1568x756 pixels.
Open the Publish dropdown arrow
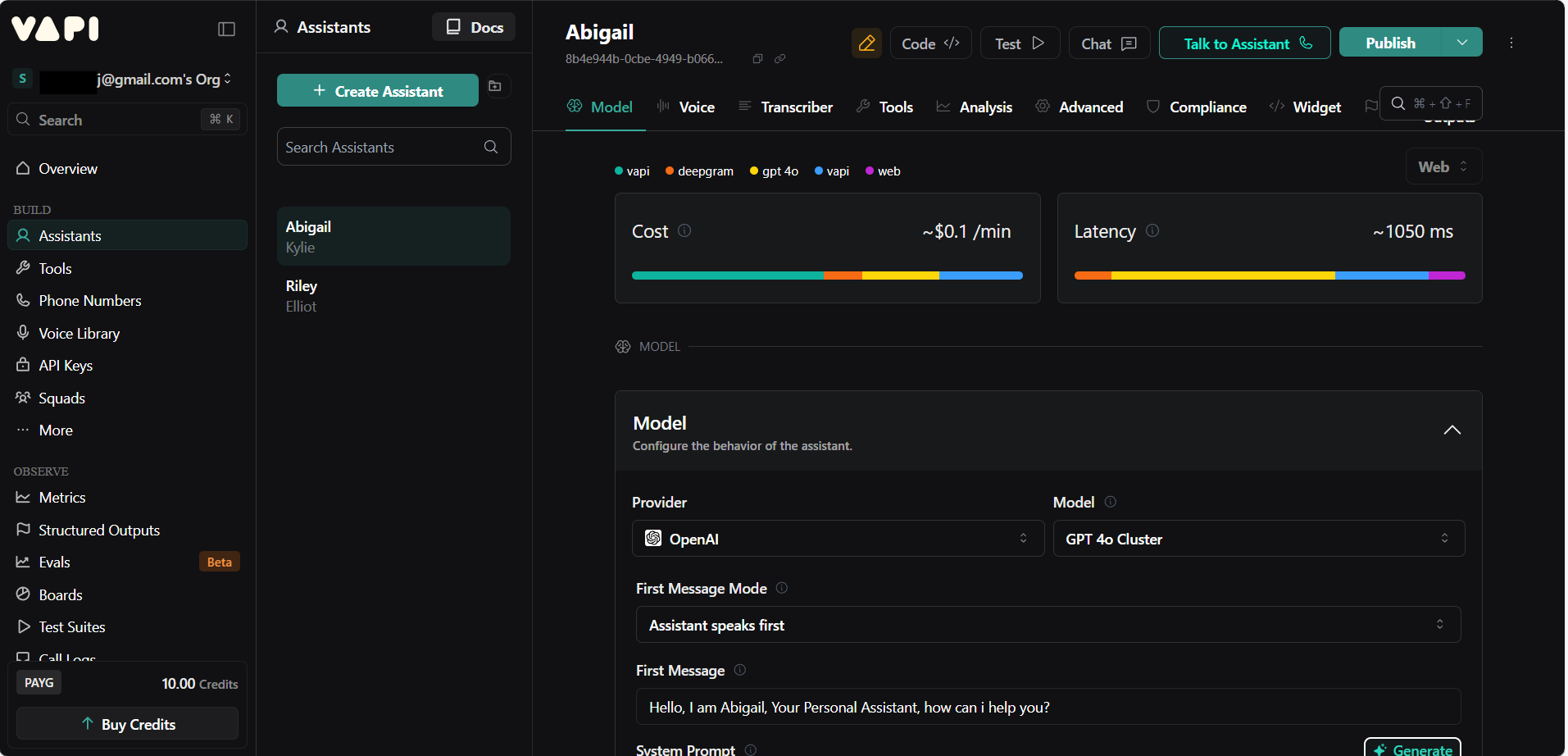click(x=1461, y=43)
